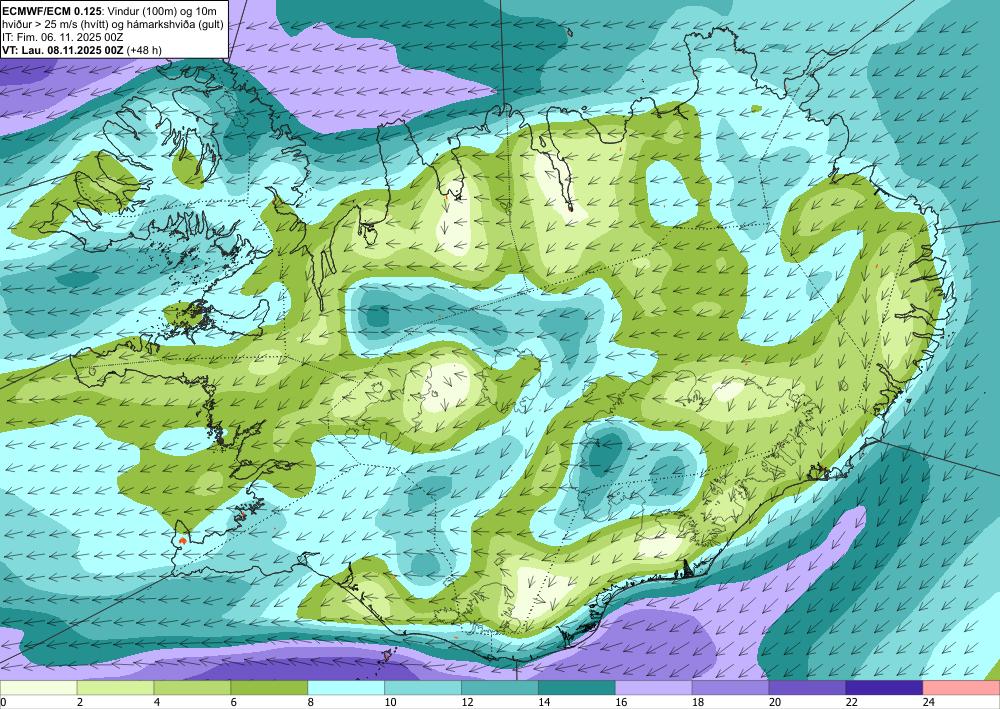The image size is (1000, 709).
Task: Click the dark indigo 22–24 m/s legend swatch
Action: pyautogui.click(x=885, y=688)
